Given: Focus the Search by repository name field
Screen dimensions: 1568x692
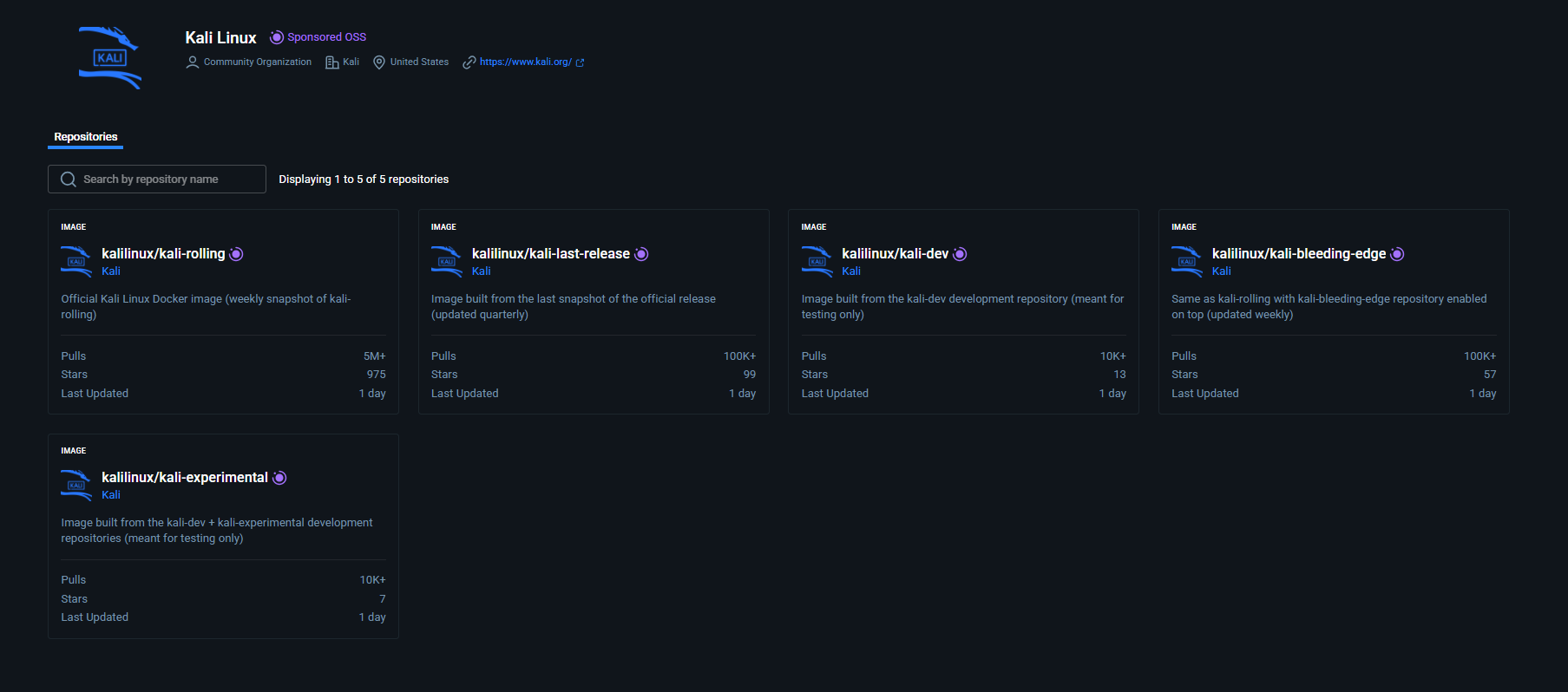Looking at the screenshot, I should click(x=157, y=180).
